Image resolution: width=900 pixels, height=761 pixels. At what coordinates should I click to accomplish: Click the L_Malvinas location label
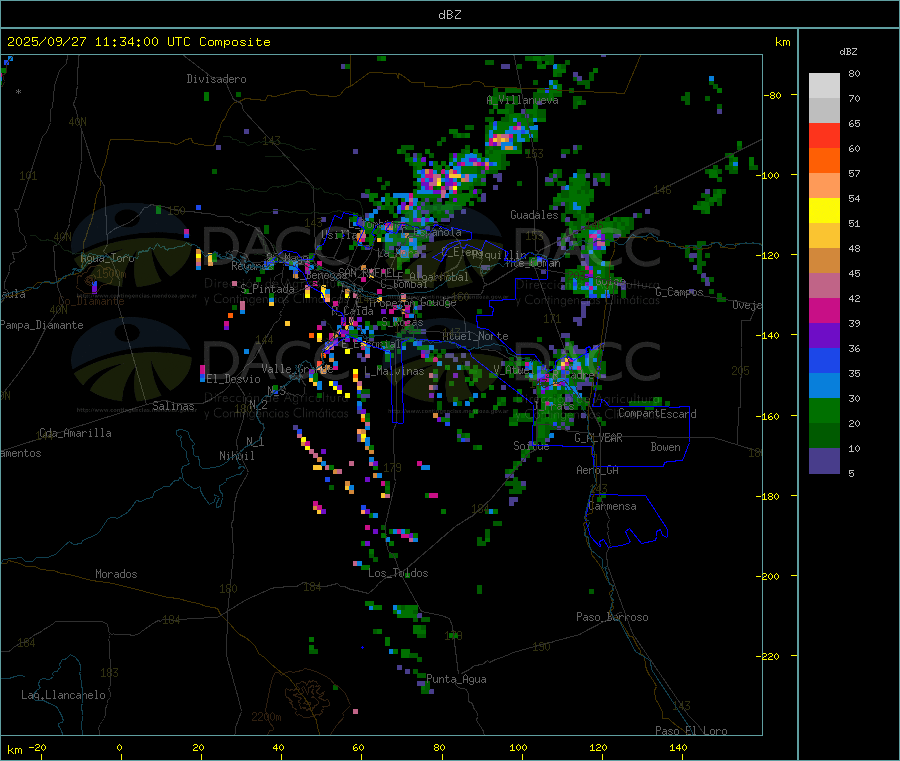pyautogui.click(x=394, y=371)
